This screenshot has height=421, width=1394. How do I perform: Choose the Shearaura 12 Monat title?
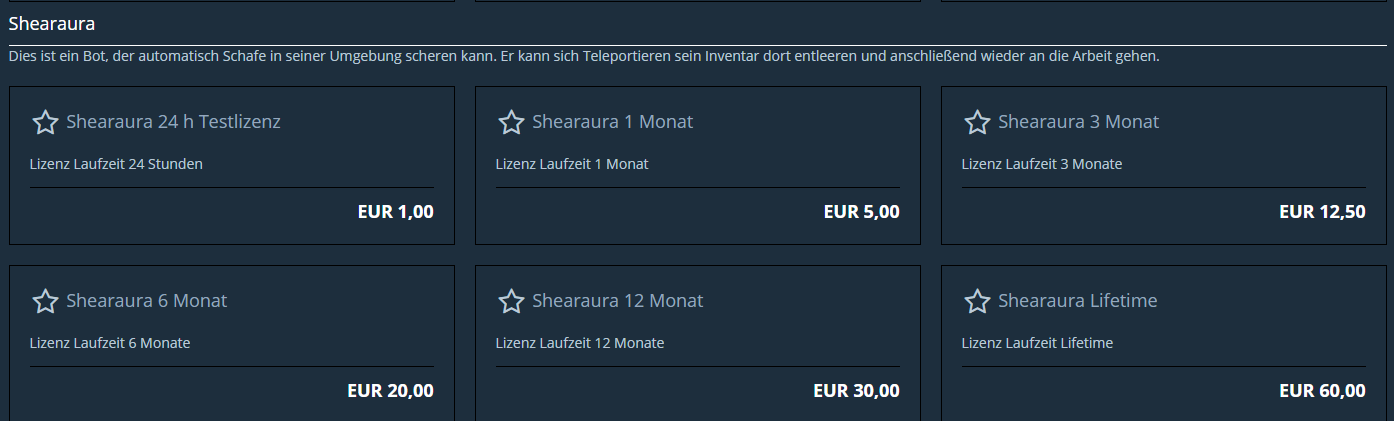click(x=618, y=301)
